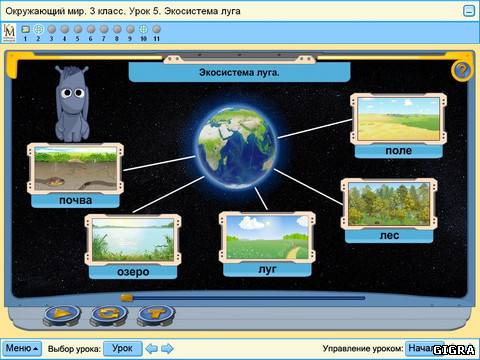Click the yellow play button
The height and width of the screenshot is (360, 480).
pyautogui.click(x=62, y=314)
